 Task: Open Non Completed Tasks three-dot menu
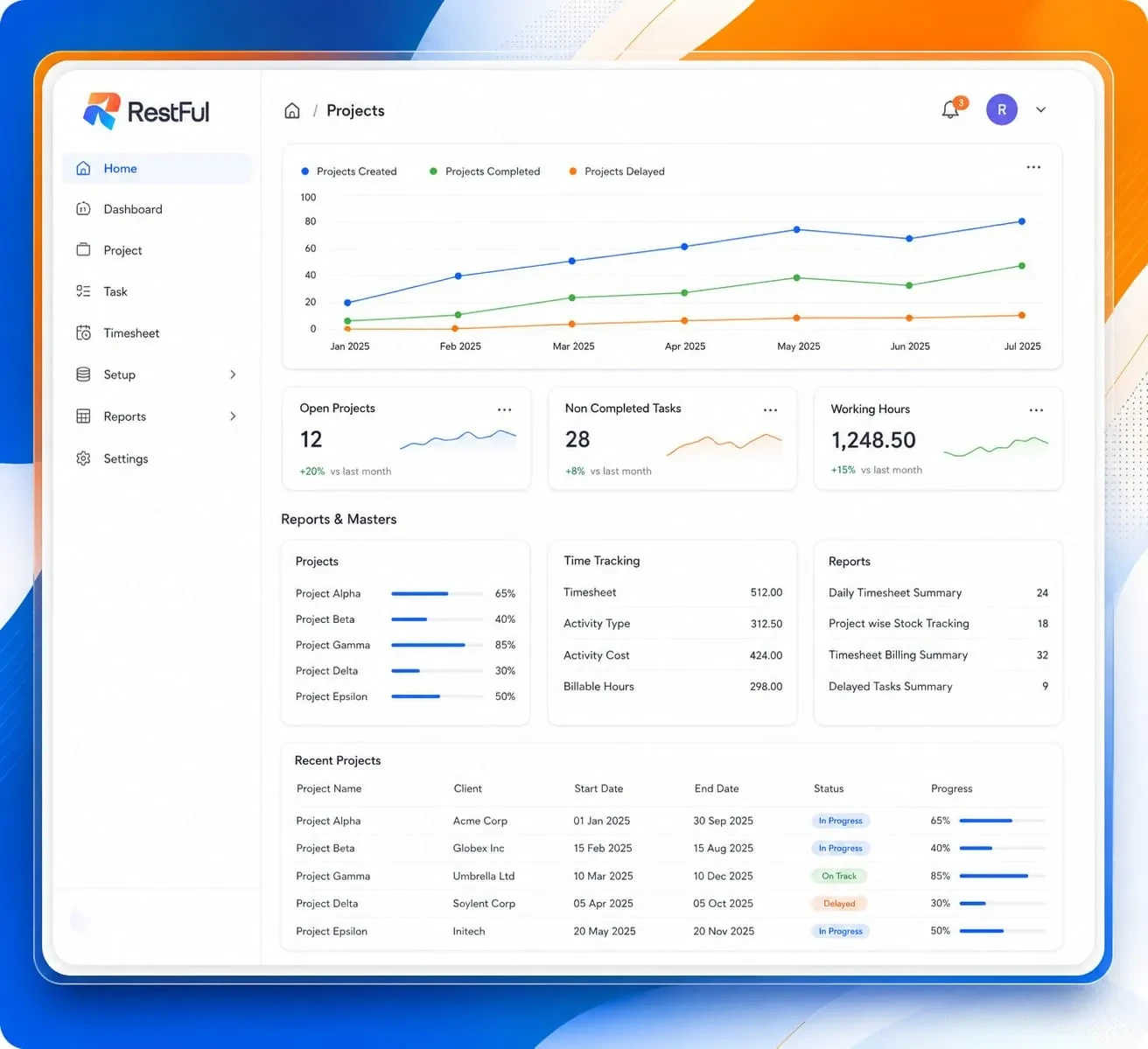tap(770, 409)
